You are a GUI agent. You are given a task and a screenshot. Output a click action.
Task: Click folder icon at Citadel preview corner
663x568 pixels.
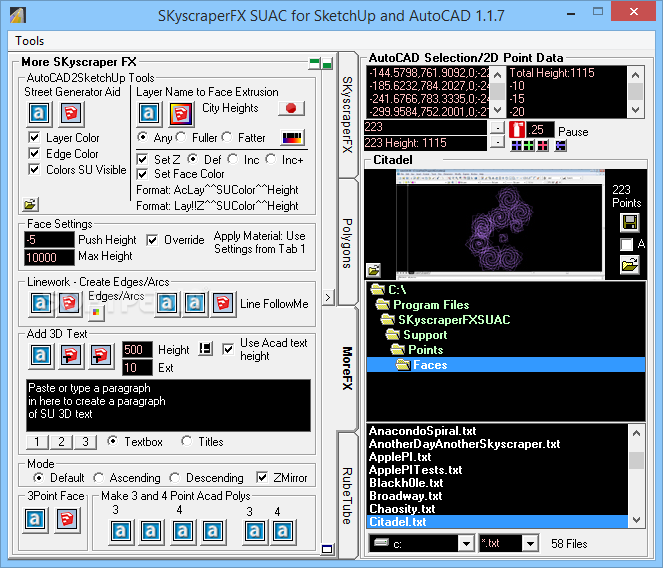pos(374,269)
